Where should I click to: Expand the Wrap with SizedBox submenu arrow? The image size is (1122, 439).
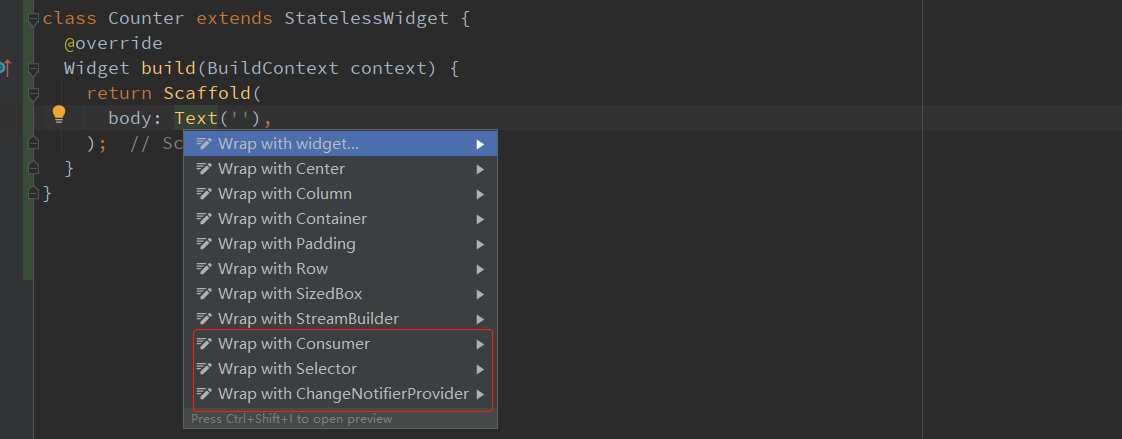[x=481, y=294]
